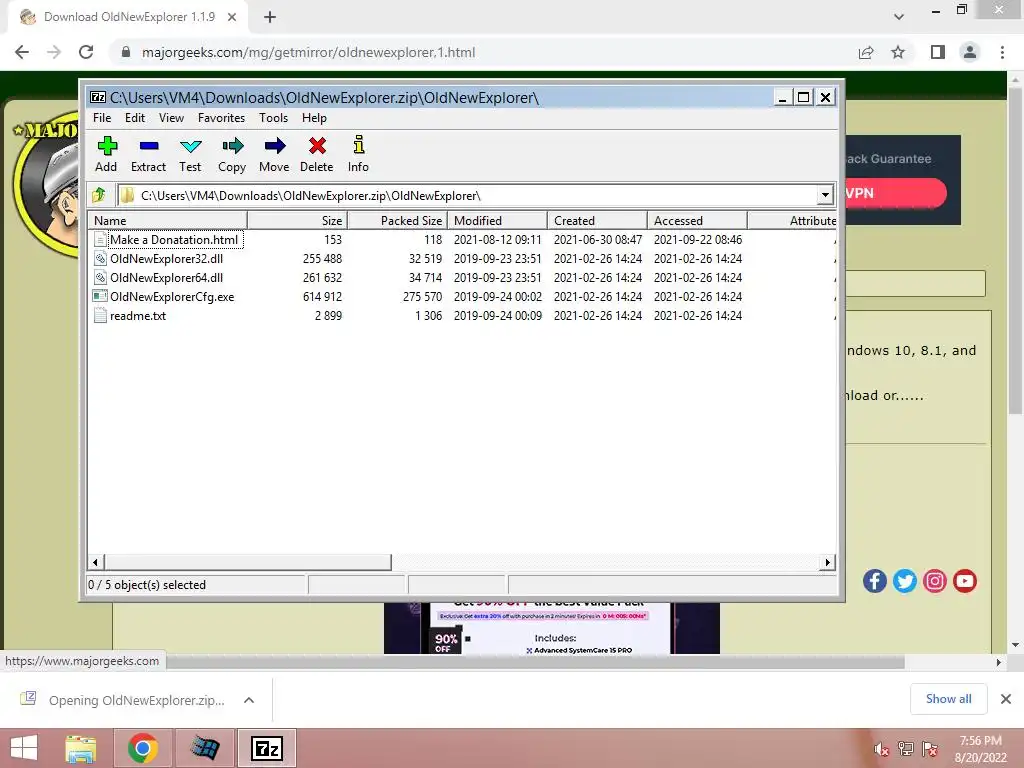Toggle Chrome side panel
The width and height of the screenshot is (1024, 768).
tap(938, 52)
